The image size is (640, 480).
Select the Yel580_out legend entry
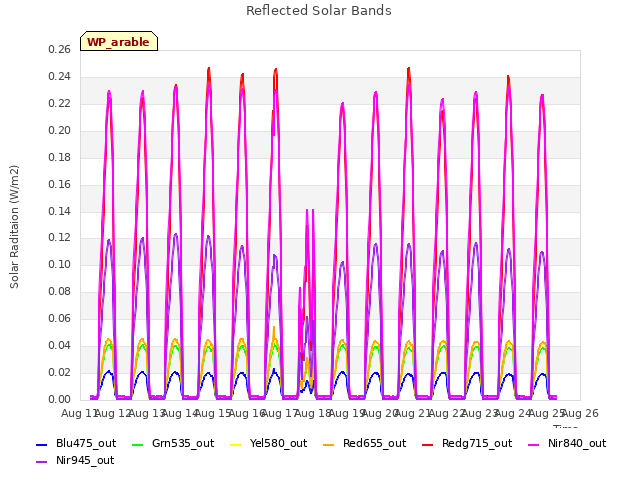tap(269, 443)
